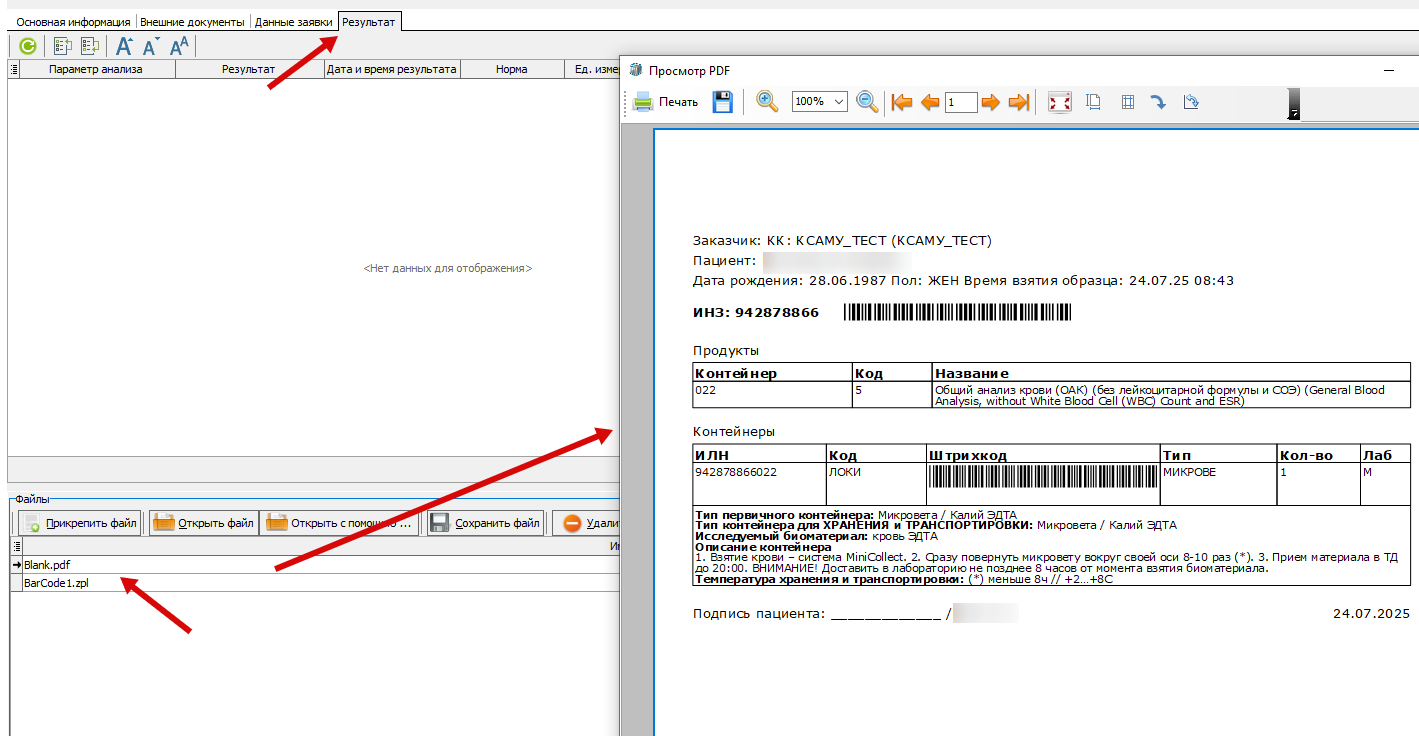Jump to the last PDF page
This screenshot has width=1419, height=736.
[x=1019, y=102]
